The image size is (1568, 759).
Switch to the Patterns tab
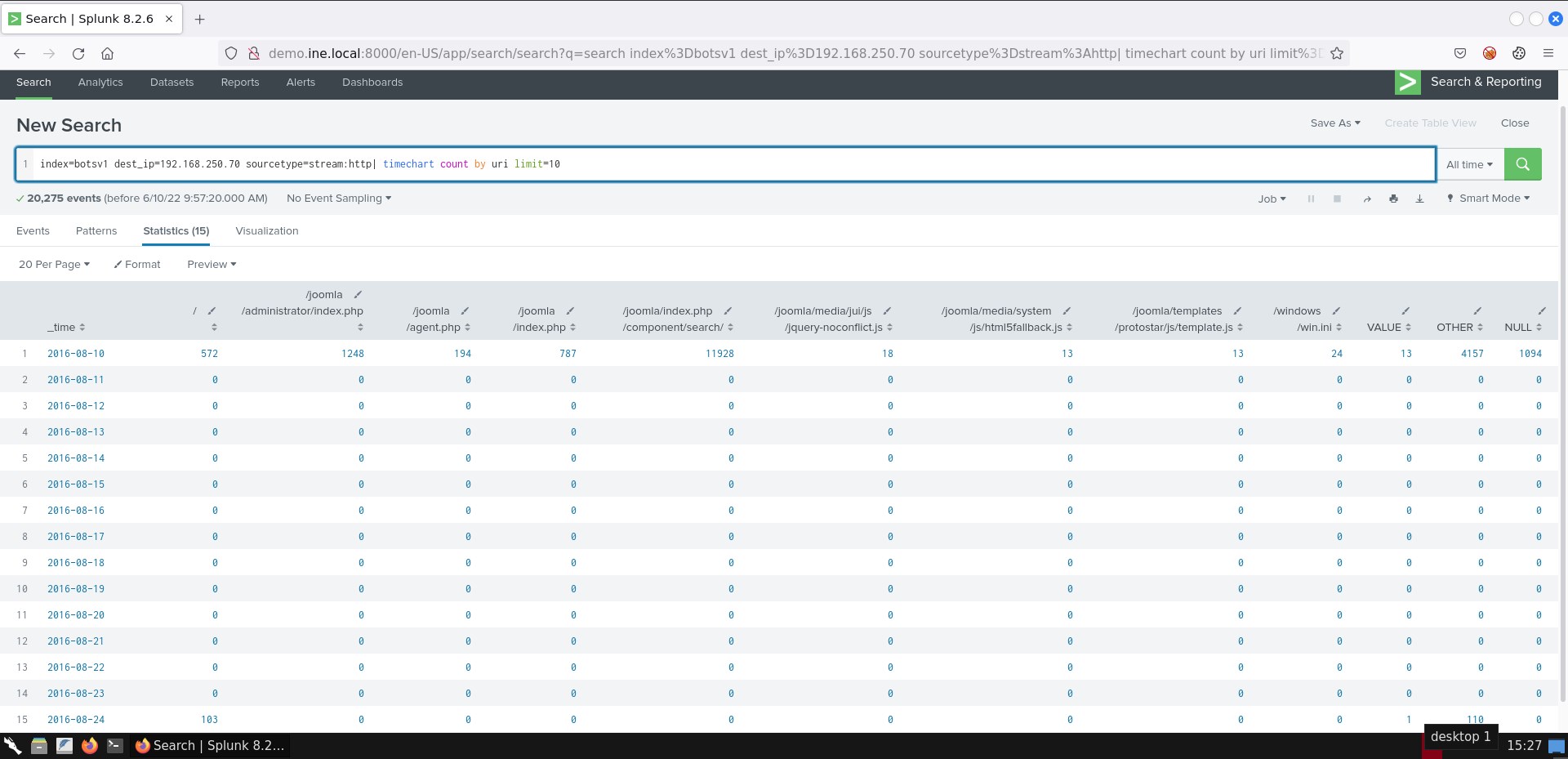coord(96,231)
